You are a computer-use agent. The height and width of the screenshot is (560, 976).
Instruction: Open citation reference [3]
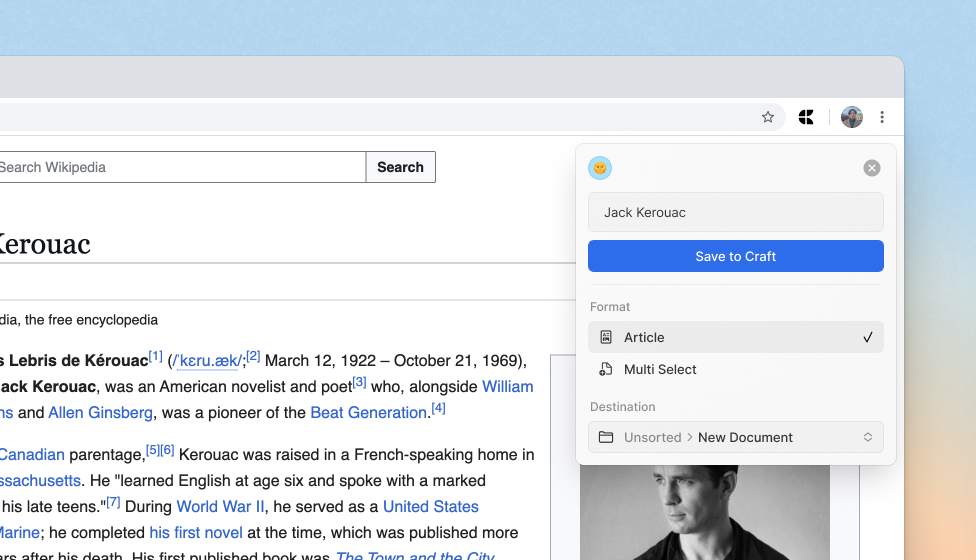[x=359, y=382]
